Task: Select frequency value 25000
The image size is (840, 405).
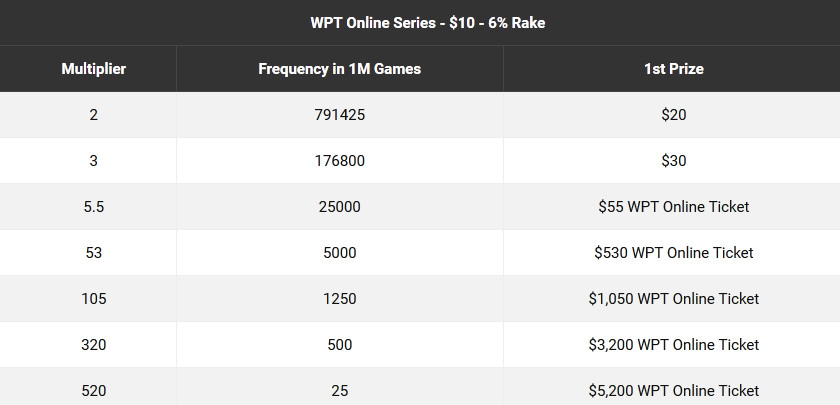Action: [x=340, y=207]
